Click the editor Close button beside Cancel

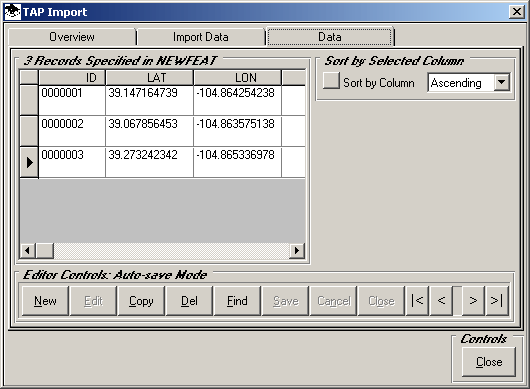click(x=381, y=301)
